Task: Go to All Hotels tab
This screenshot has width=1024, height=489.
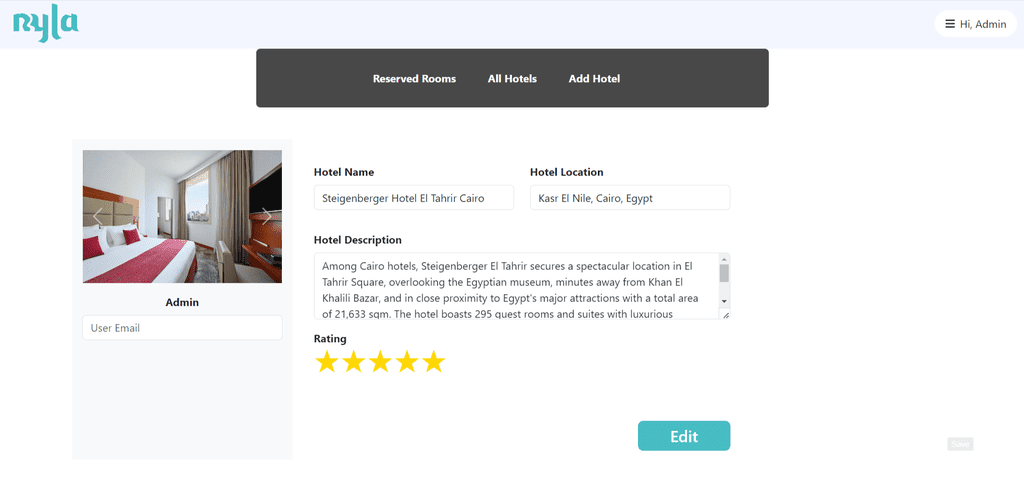Action: coord(512,78)
